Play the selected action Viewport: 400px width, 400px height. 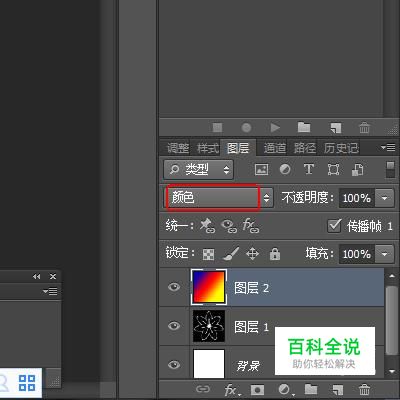pyautogui.click(x=275, y=127)
